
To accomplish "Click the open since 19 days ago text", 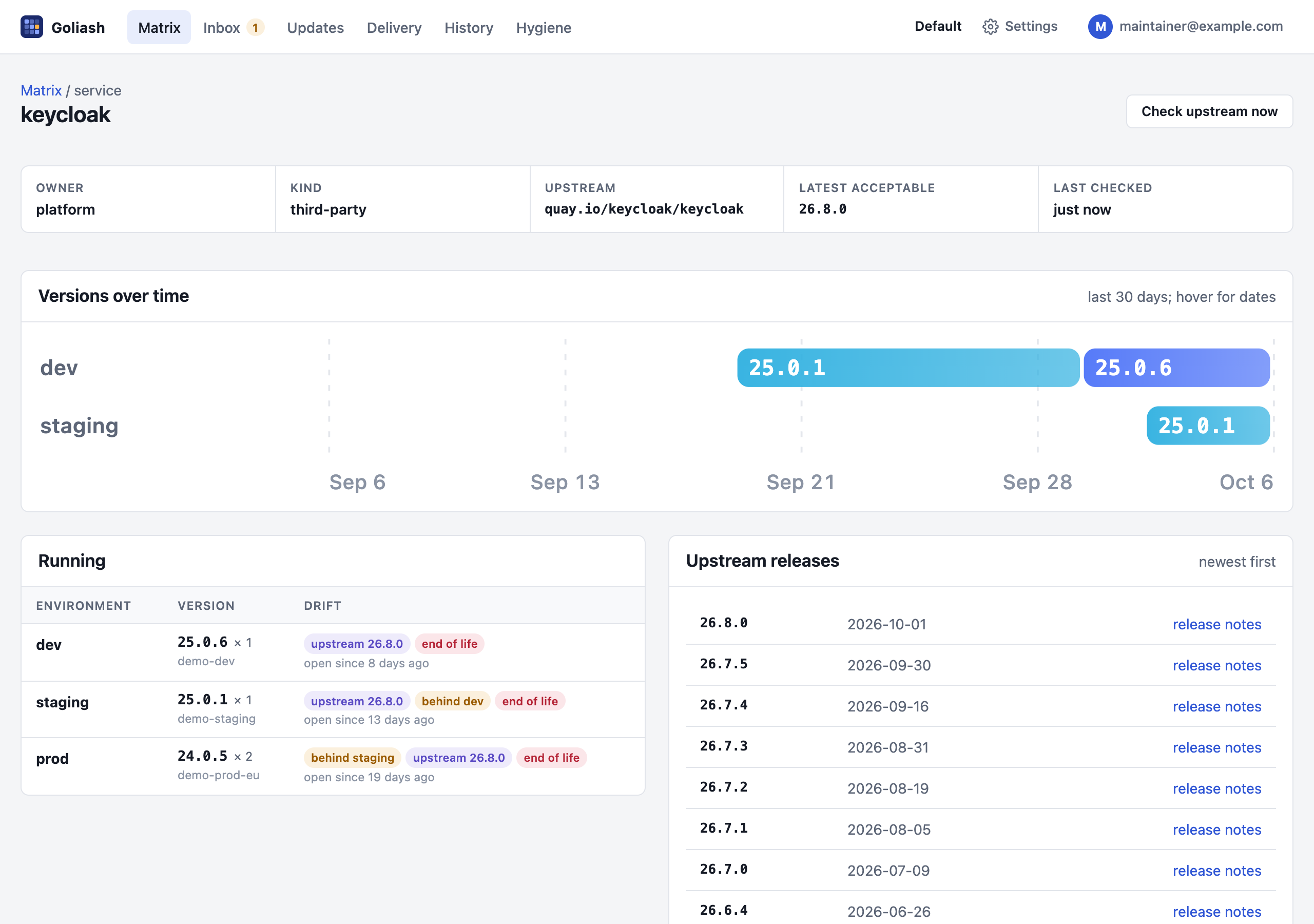I will pyautogui.click(x=369, y=777).
